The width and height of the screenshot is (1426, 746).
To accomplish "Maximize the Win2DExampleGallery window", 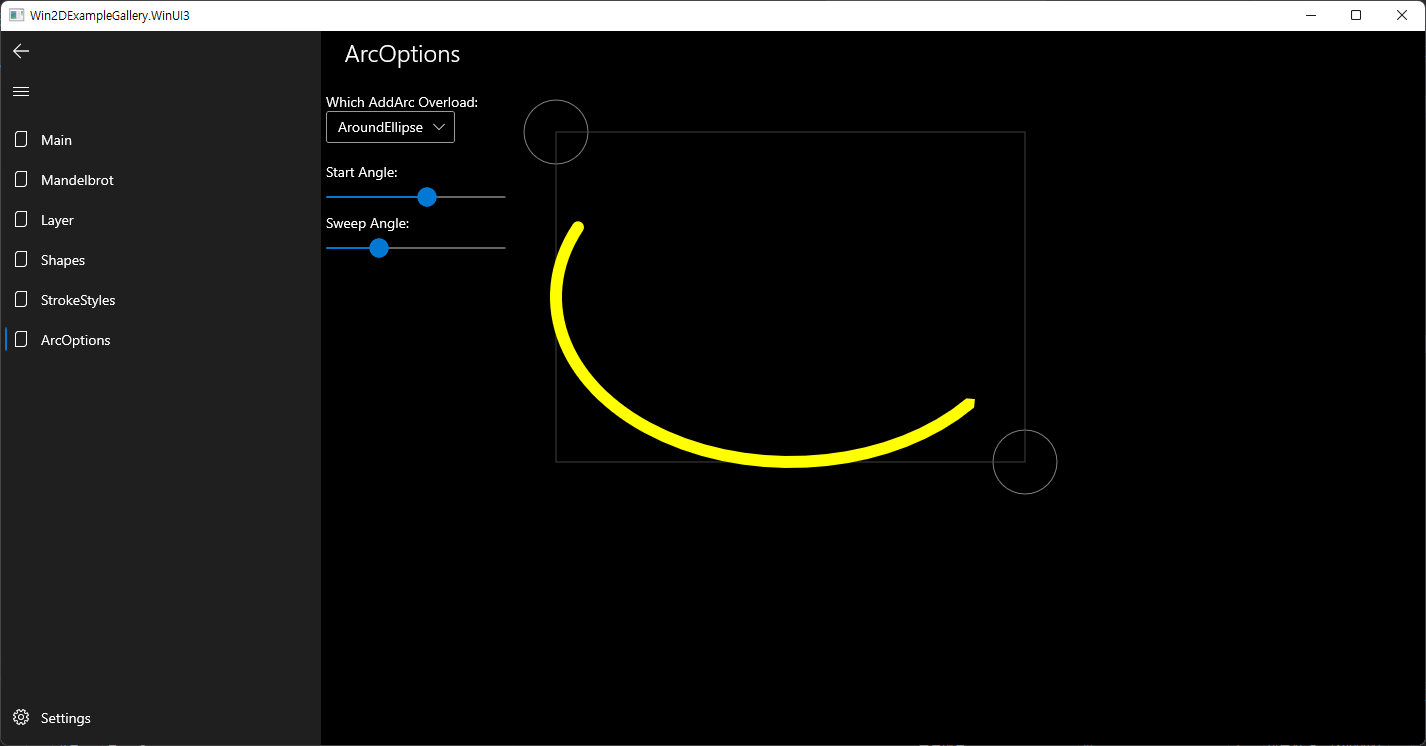I will pos(1356,15).
